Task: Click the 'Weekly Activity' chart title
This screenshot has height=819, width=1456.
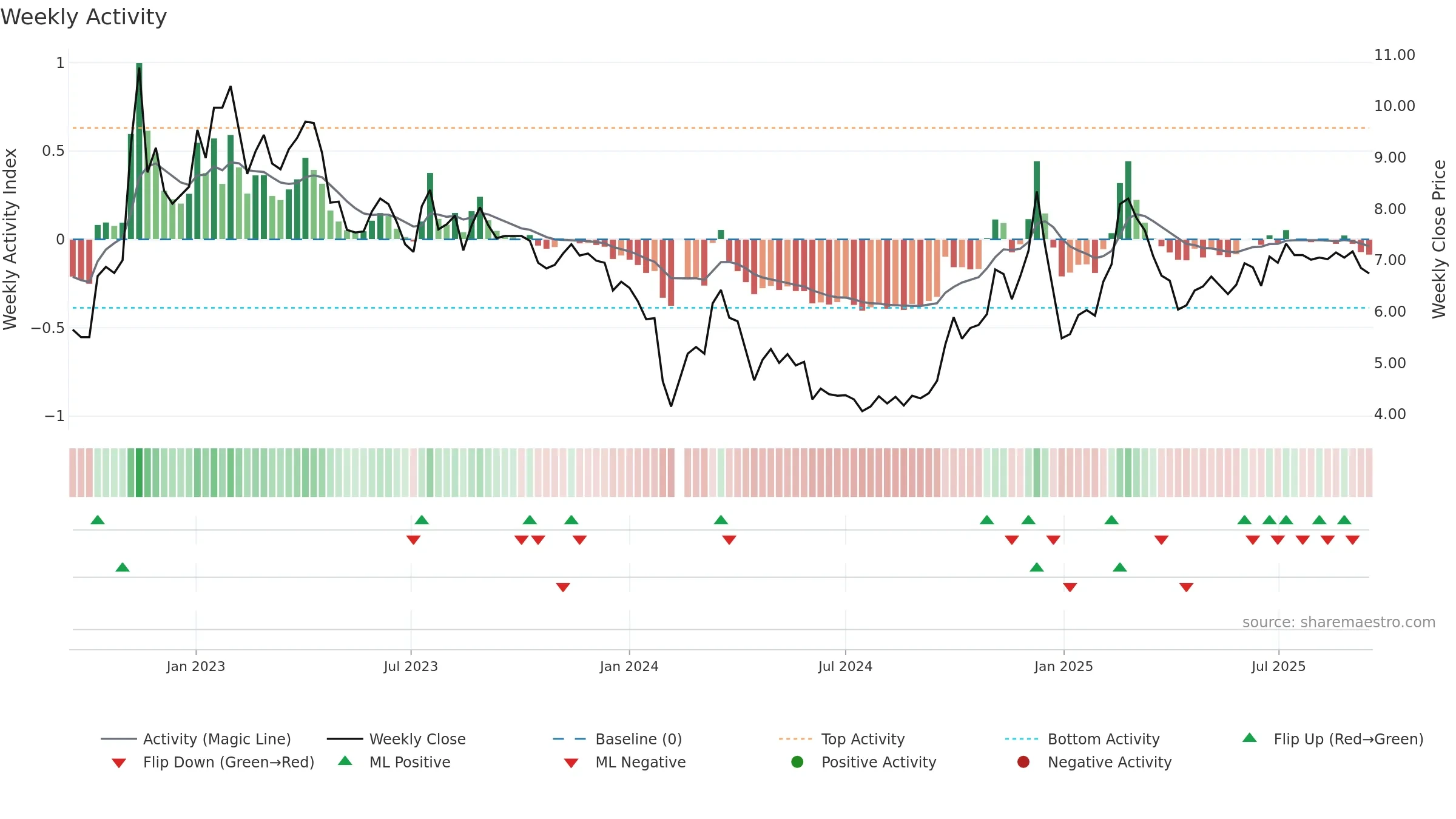Action: pos(84,17)
